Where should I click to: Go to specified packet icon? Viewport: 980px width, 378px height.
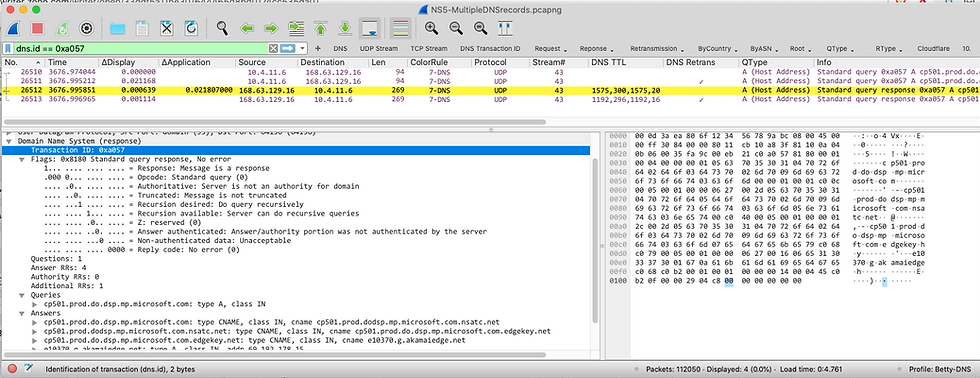[x=295, y=28]
